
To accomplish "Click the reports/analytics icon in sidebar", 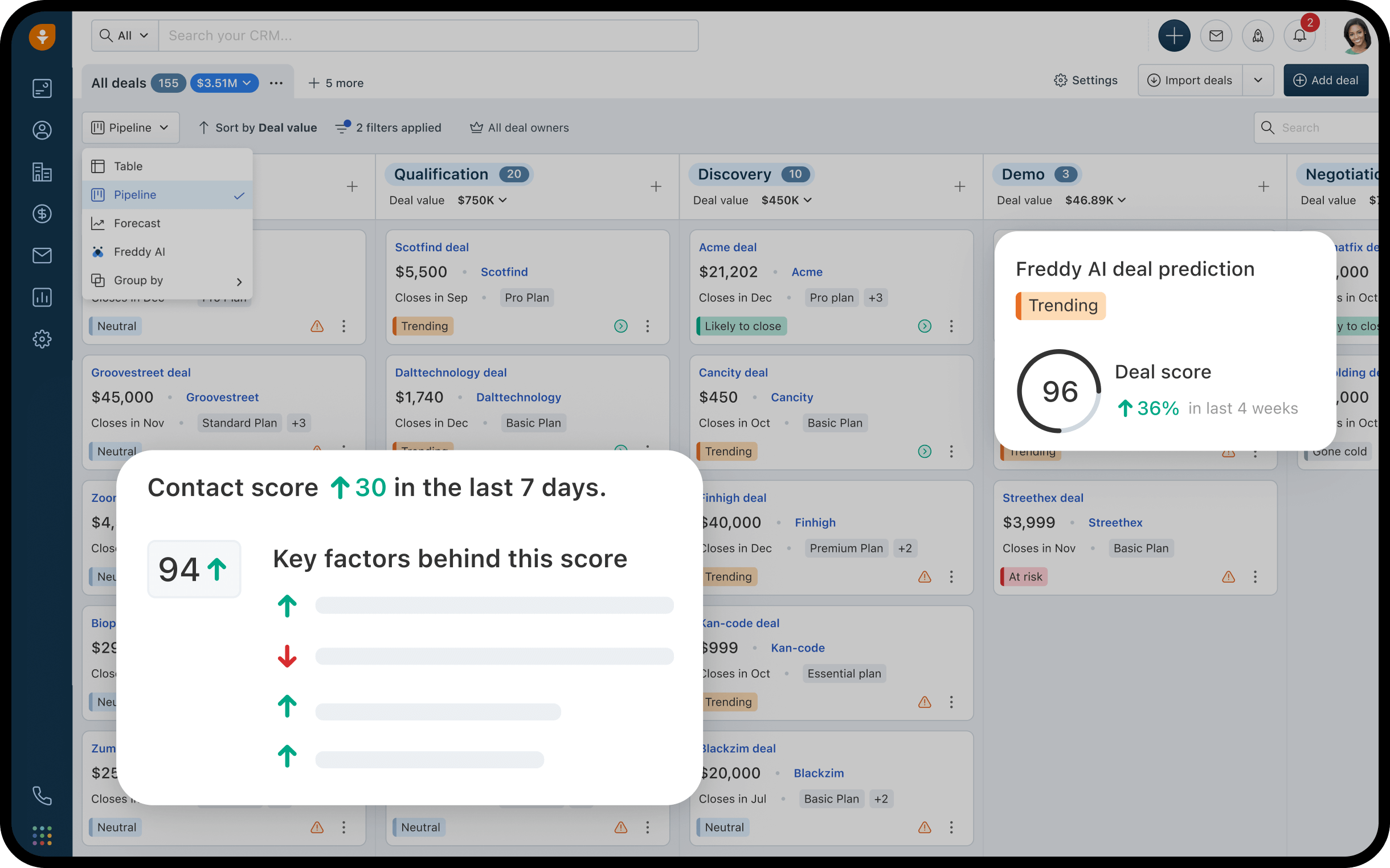I will (x=41, y=296).
